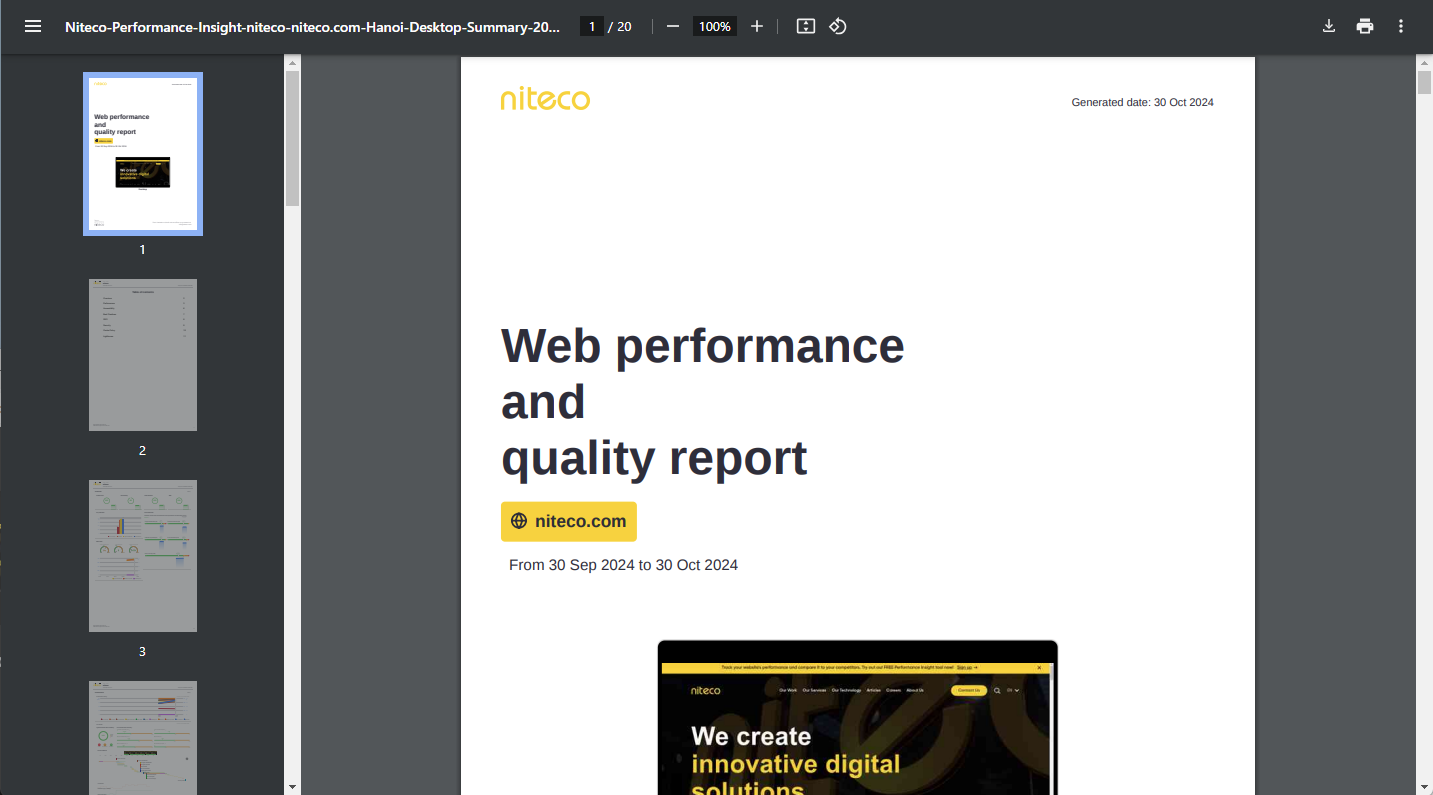Click the globe icon beside niteco.com
The width and height of the screenshot is (1433, 795).
519,521
